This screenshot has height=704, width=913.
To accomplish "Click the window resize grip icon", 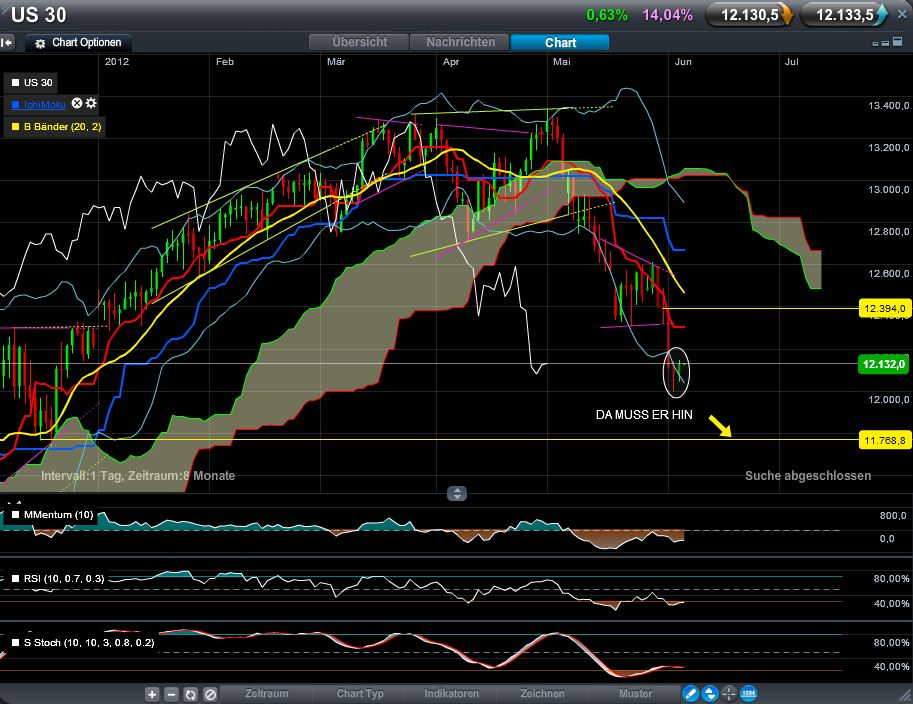I will (x=906, y=694).
